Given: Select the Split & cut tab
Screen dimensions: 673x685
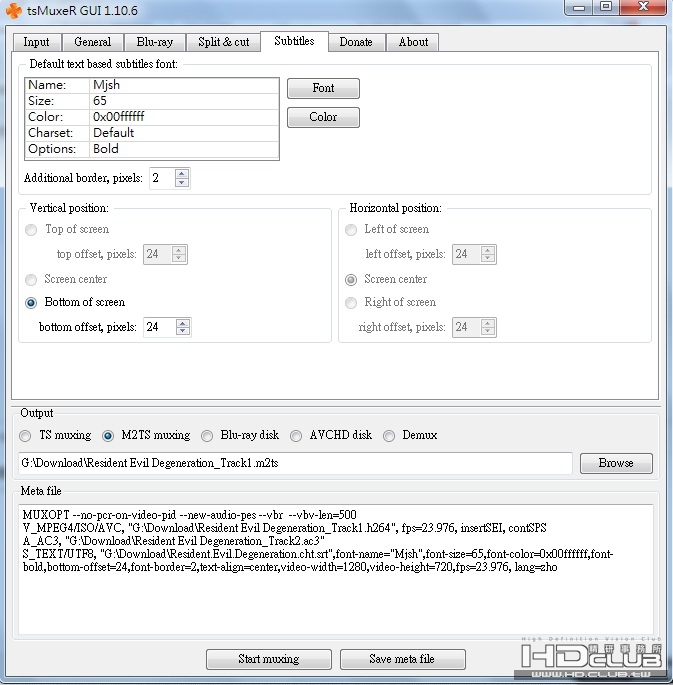Looking at the screenshot, I should (x=224, y=42).
